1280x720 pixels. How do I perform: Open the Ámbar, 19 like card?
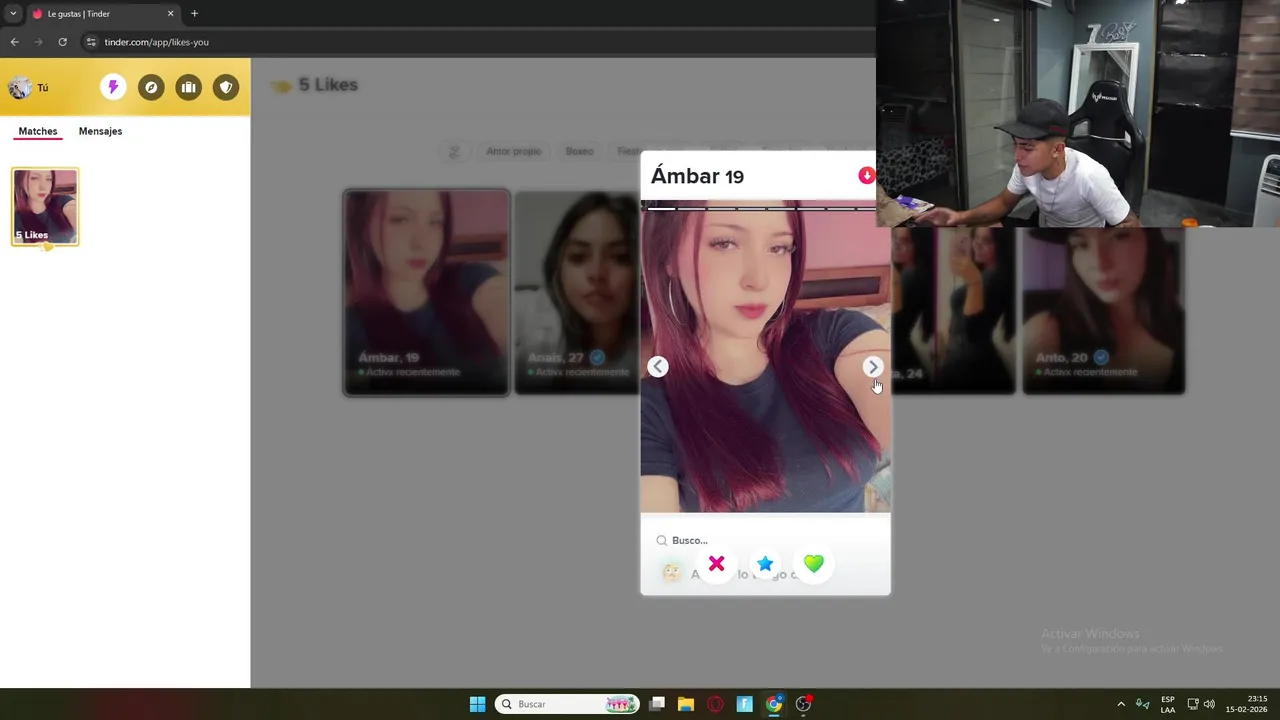click(x=427, y=293)
